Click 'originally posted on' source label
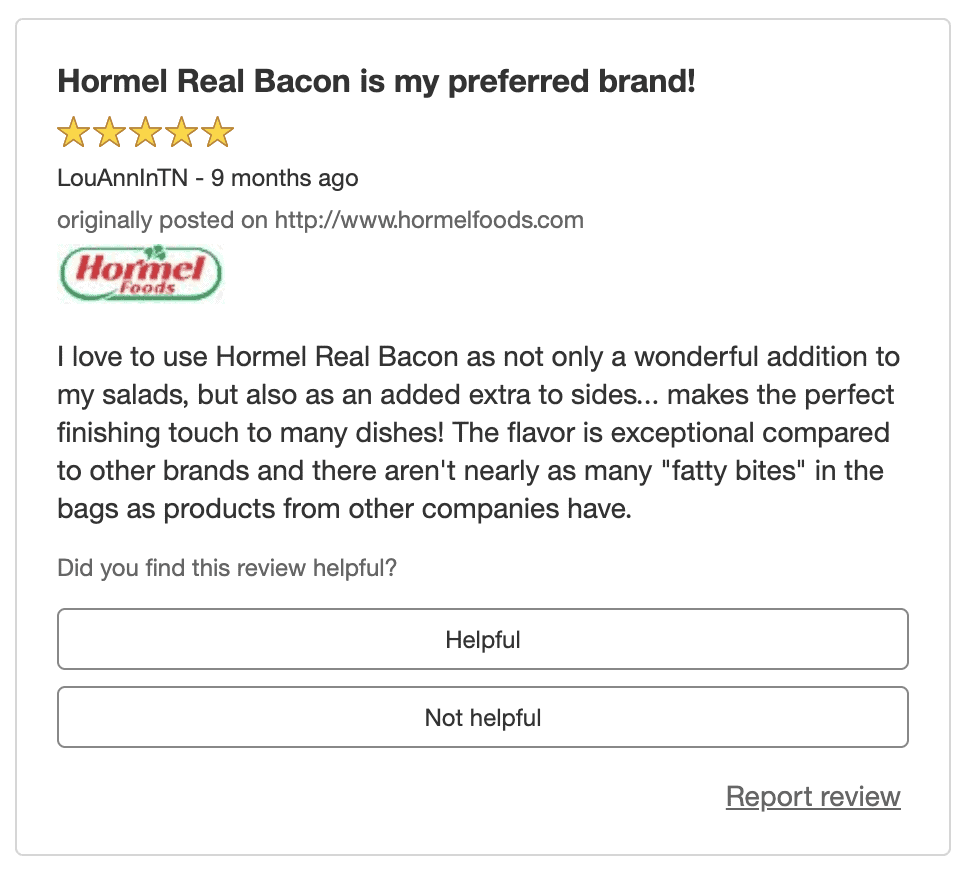The width and height of the screenshot is (968, 871). pyautogui.click(x=163, y=220)
